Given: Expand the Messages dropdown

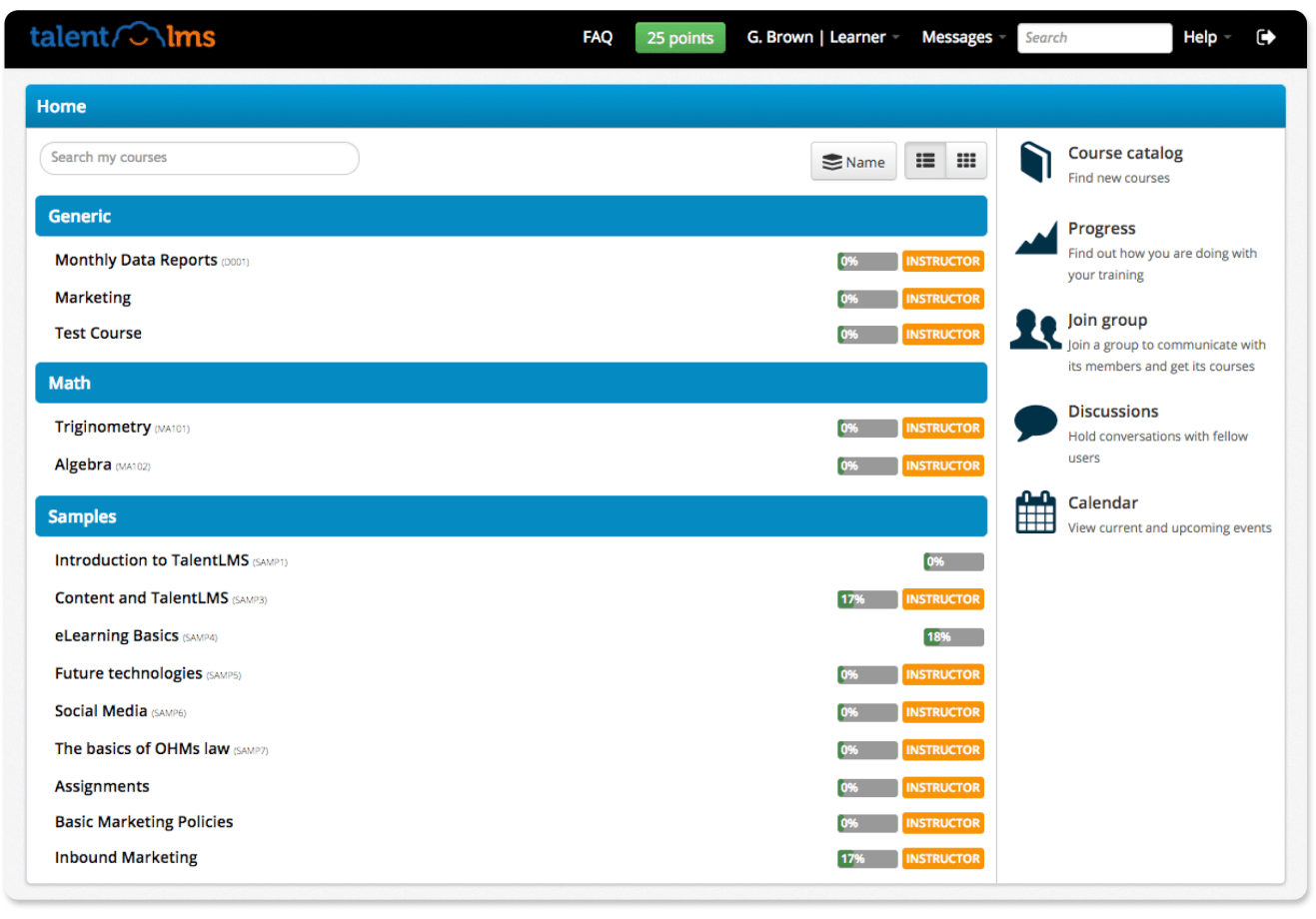Looking at the screenshot, I should pyautogui.click(x=962, y=37).
